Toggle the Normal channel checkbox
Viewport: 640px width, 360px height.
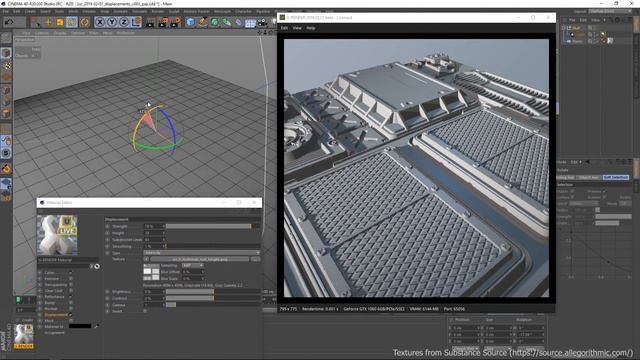coord(71,309)
